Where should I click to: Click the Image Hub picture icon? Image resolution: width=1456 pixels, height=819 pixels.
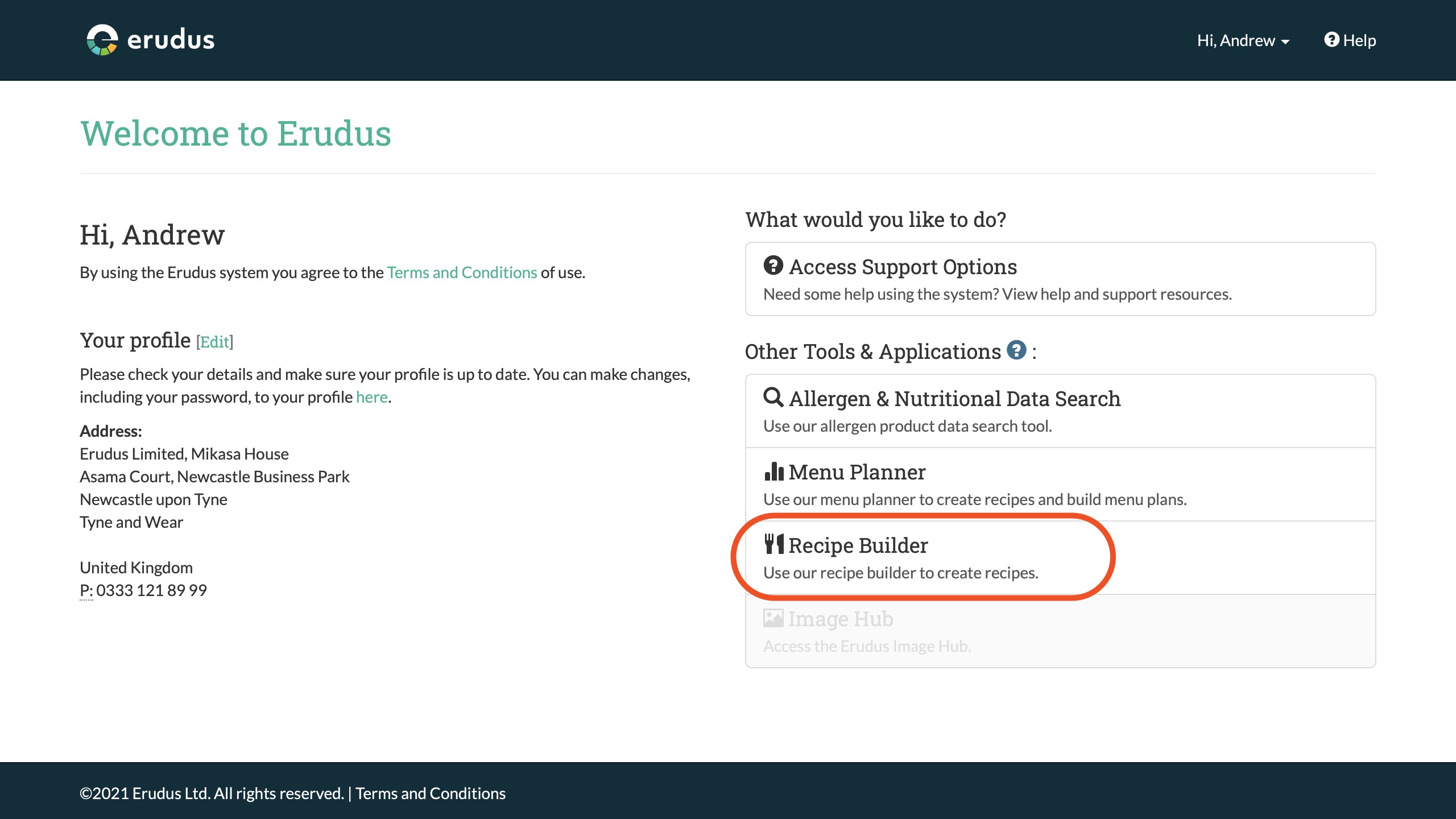pos(773,618)
